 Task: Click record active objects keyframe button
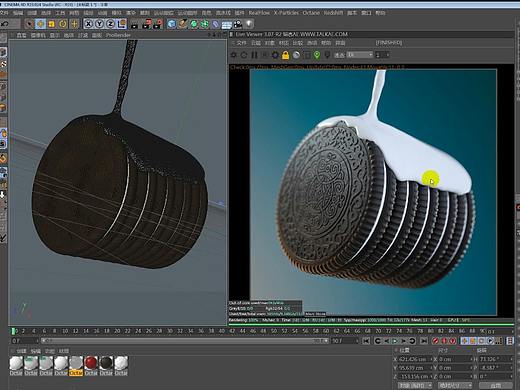[x=435, y=341]
